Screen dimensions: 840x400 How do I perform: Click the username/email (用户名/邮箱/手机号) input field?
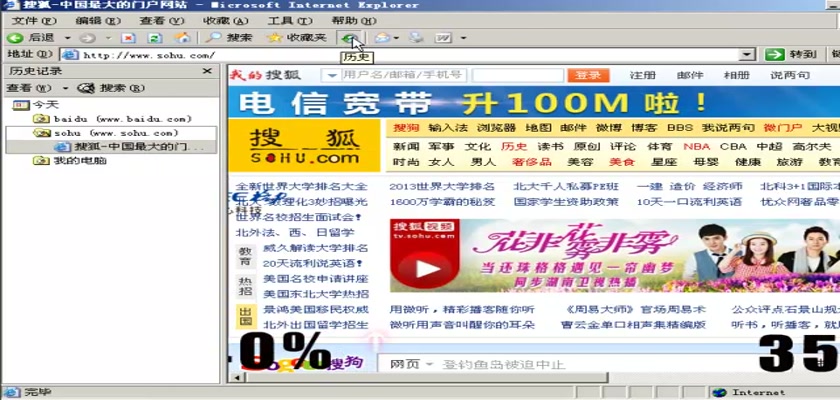pyautogui.click(x=403, y=76)
